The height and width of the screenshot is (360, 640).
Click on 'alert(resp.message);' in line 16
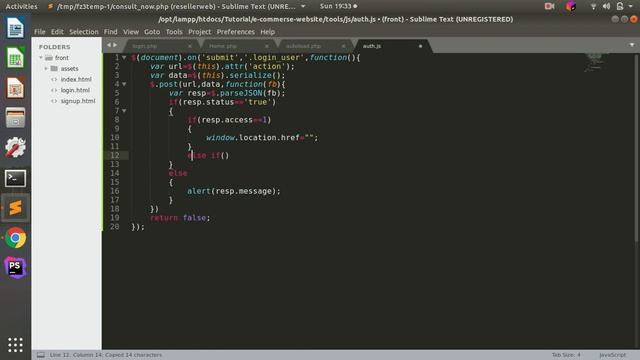234,191
